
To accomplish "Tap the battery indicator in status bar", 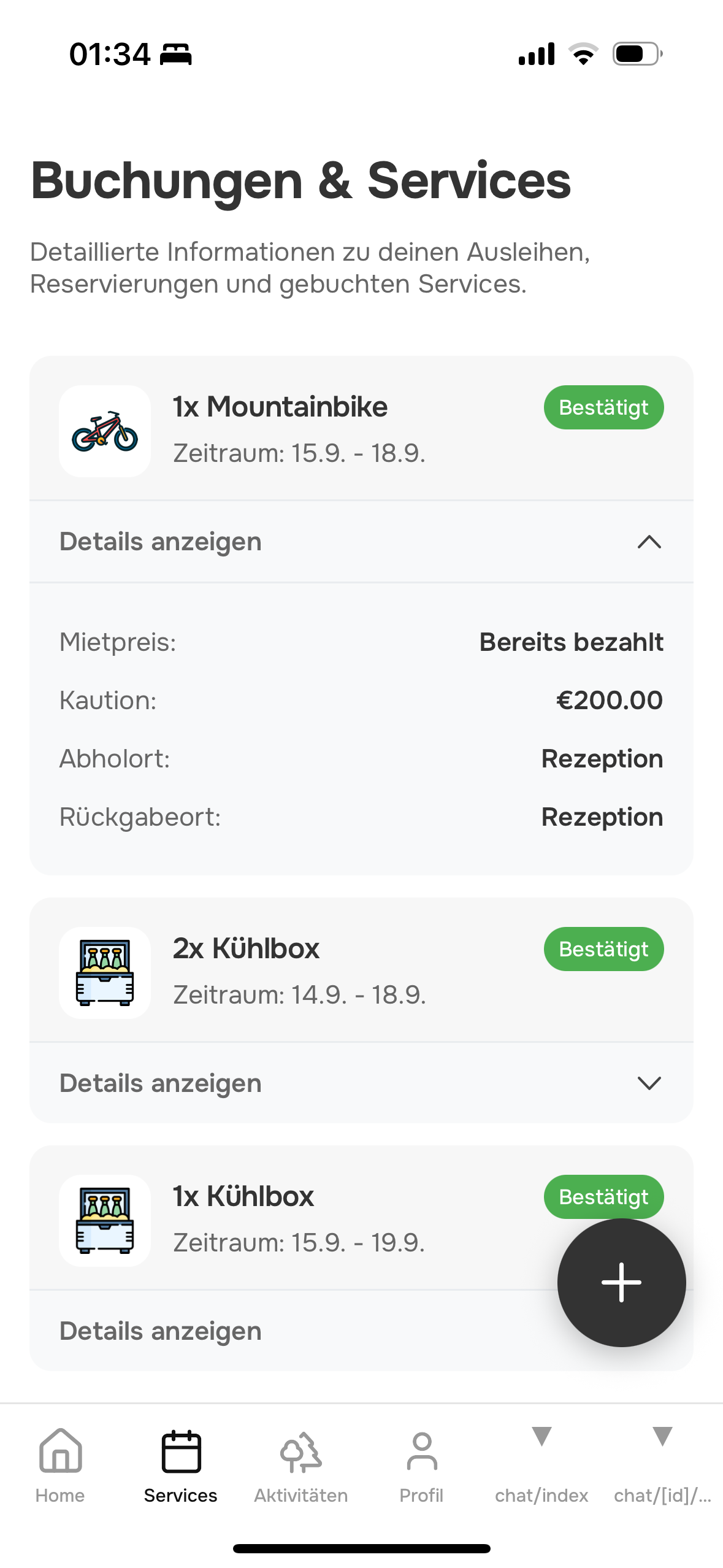I will (637, 54).
